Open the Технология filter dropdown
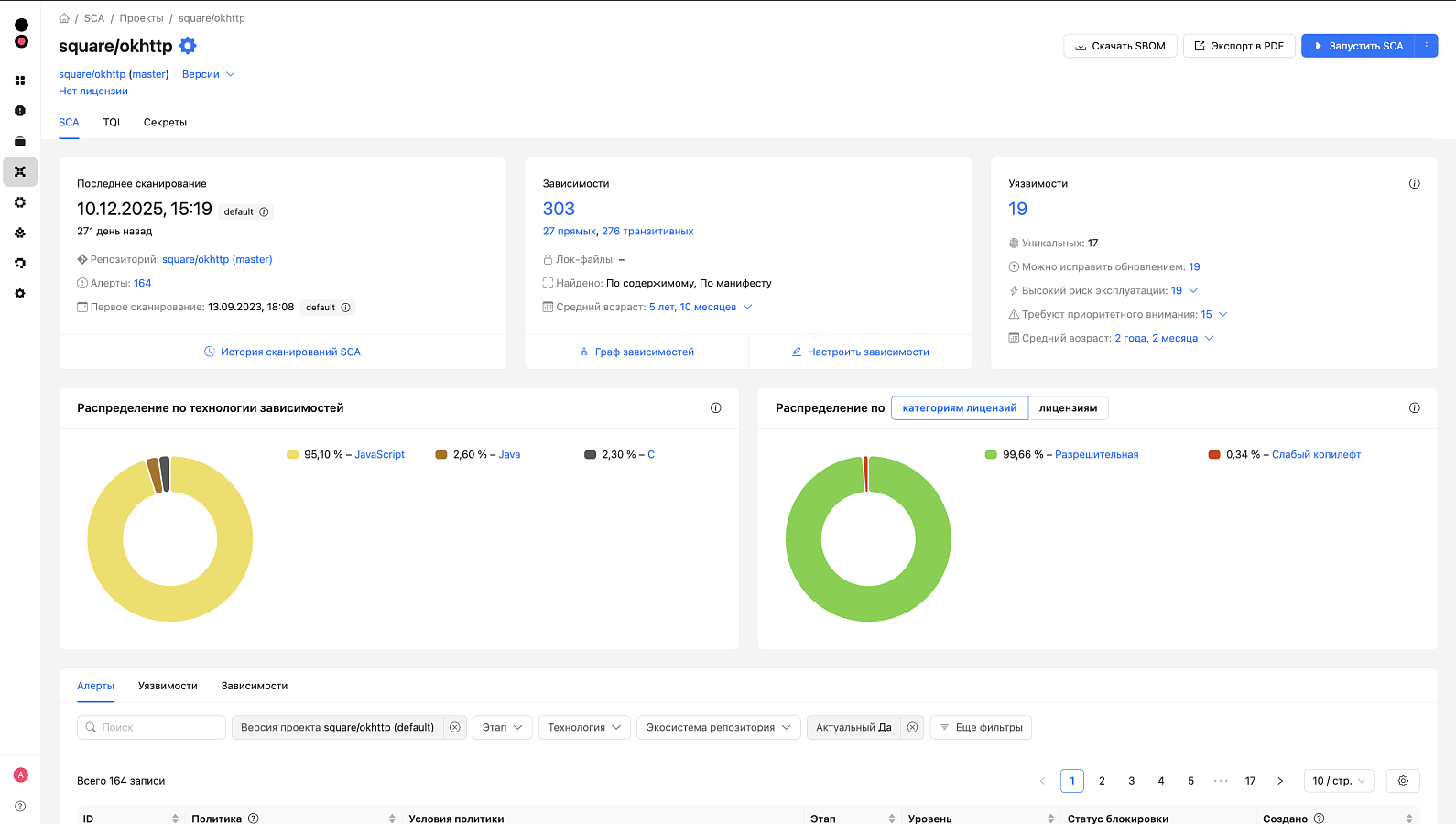This screenshot has height=824, width=1456. [584, 728]
